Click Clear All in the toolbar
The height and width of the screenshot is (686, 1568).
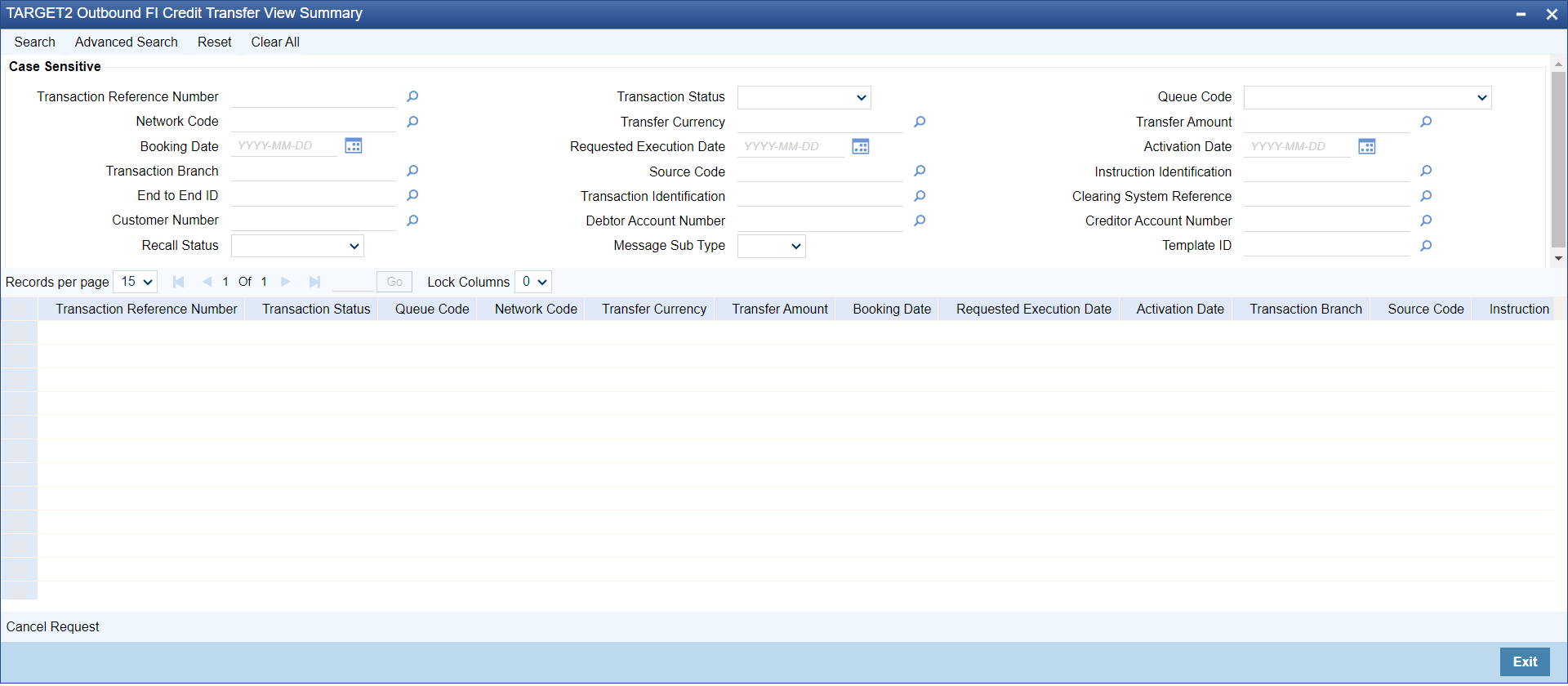pos(275,42)
